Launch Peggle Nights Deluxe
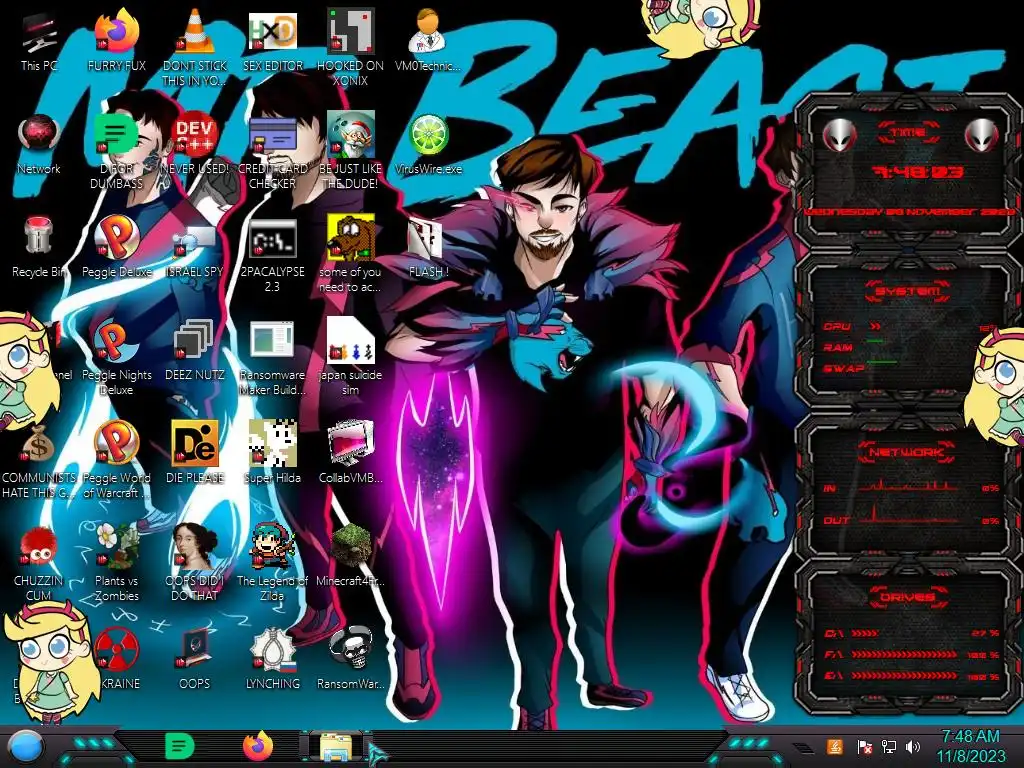 click(x=117, y=356)
